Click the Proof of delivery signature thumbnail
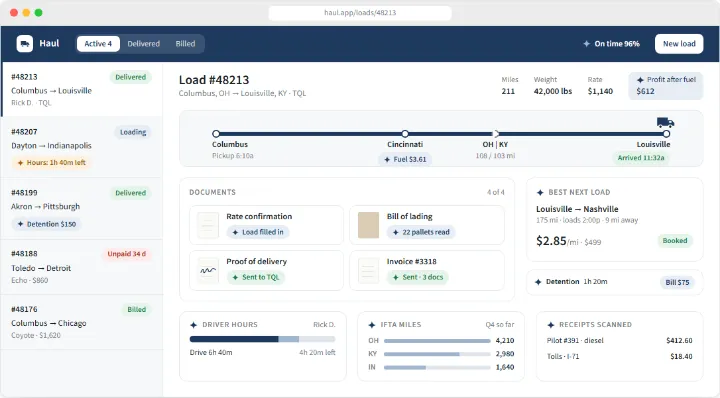The width and height of the screenshot is (720, 398). 208,270
